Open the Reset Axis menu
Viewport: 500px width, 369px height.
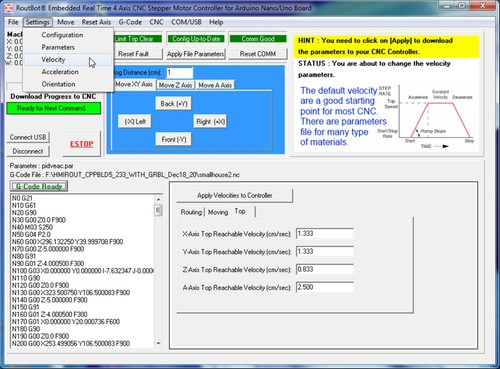tap(96, 22)
